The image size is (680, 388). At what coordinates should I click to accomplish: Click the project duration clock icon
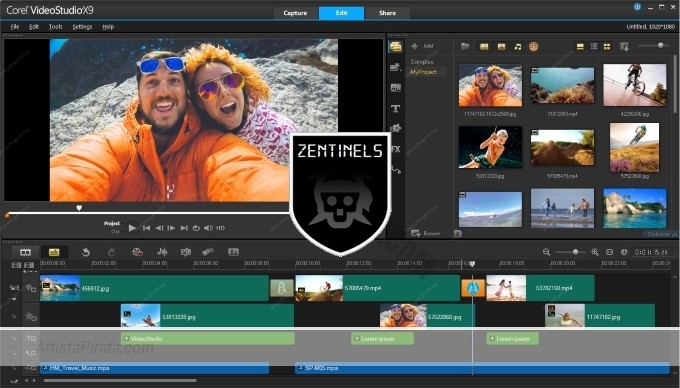tap(624, 252)
